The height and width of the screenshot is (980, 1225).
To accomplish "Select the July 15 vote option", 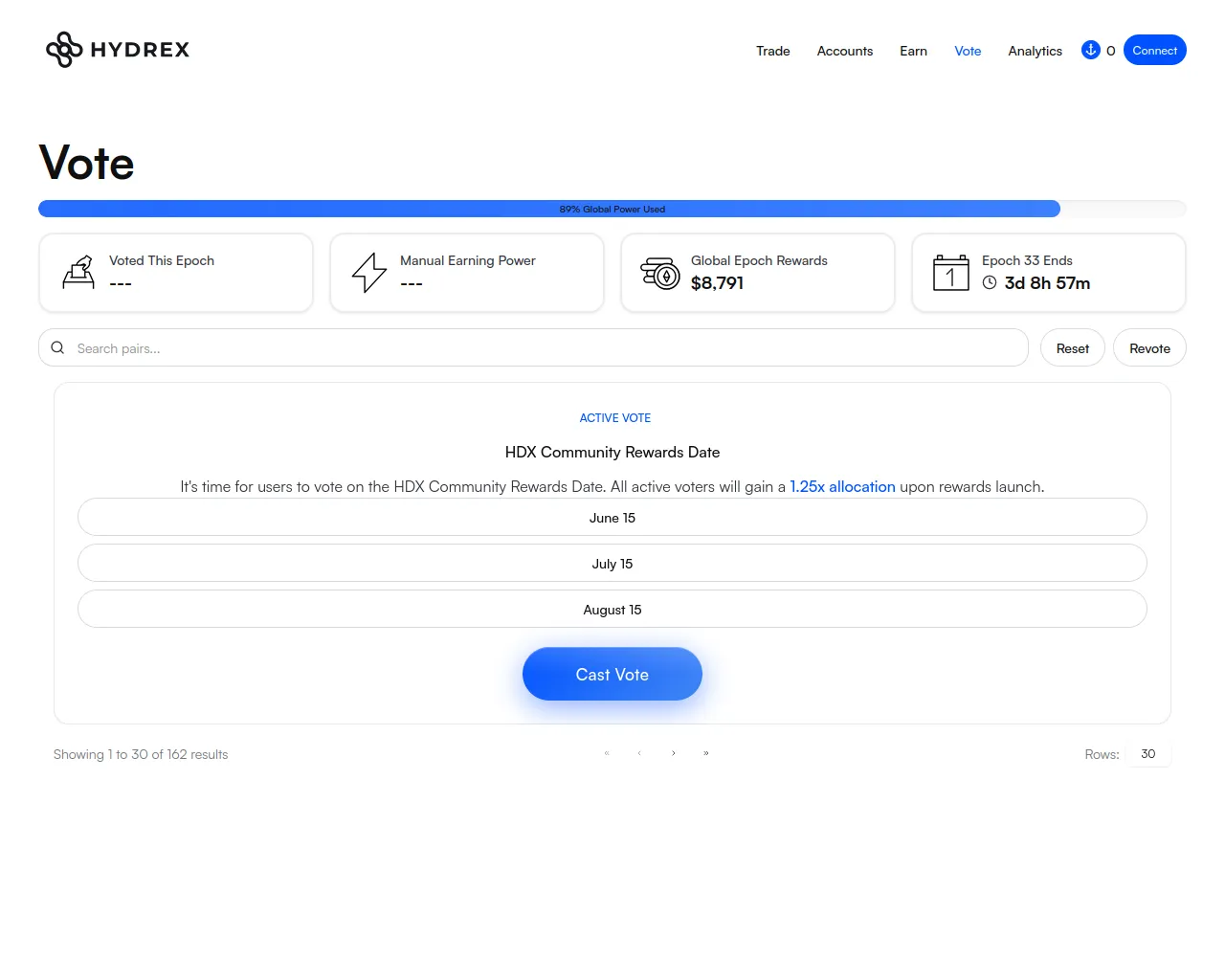I will coord(612,563).
